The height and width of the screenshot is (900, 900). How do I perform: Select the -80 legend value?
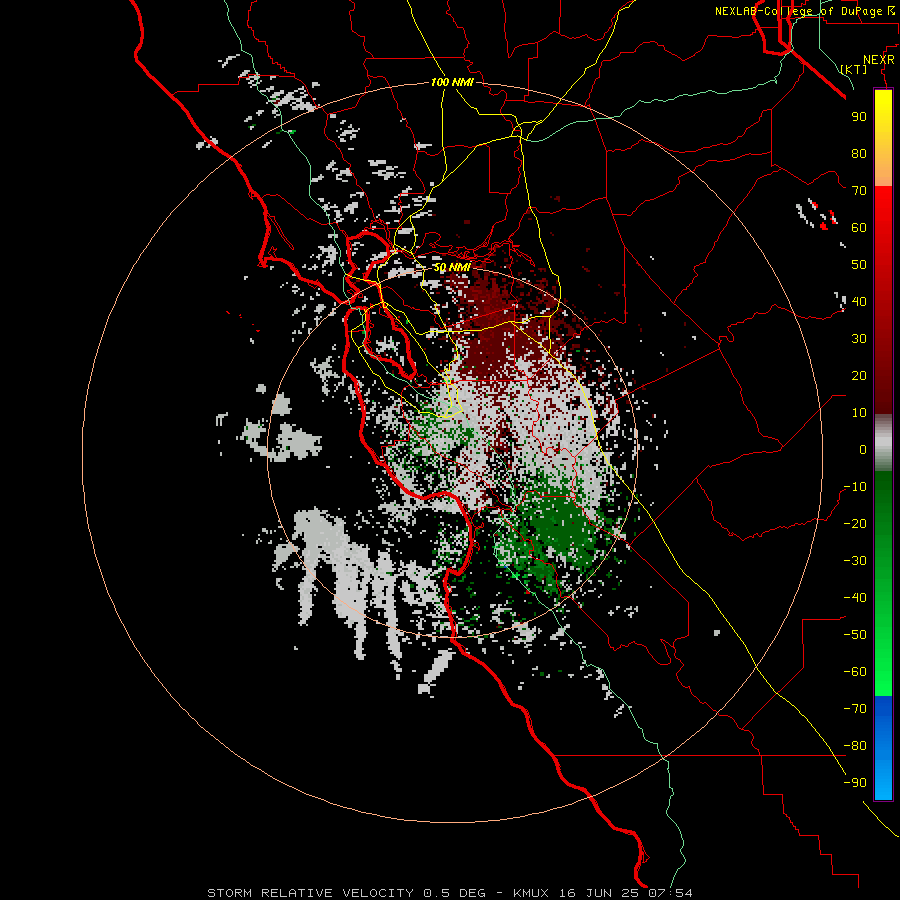click(x=855, y=746)
